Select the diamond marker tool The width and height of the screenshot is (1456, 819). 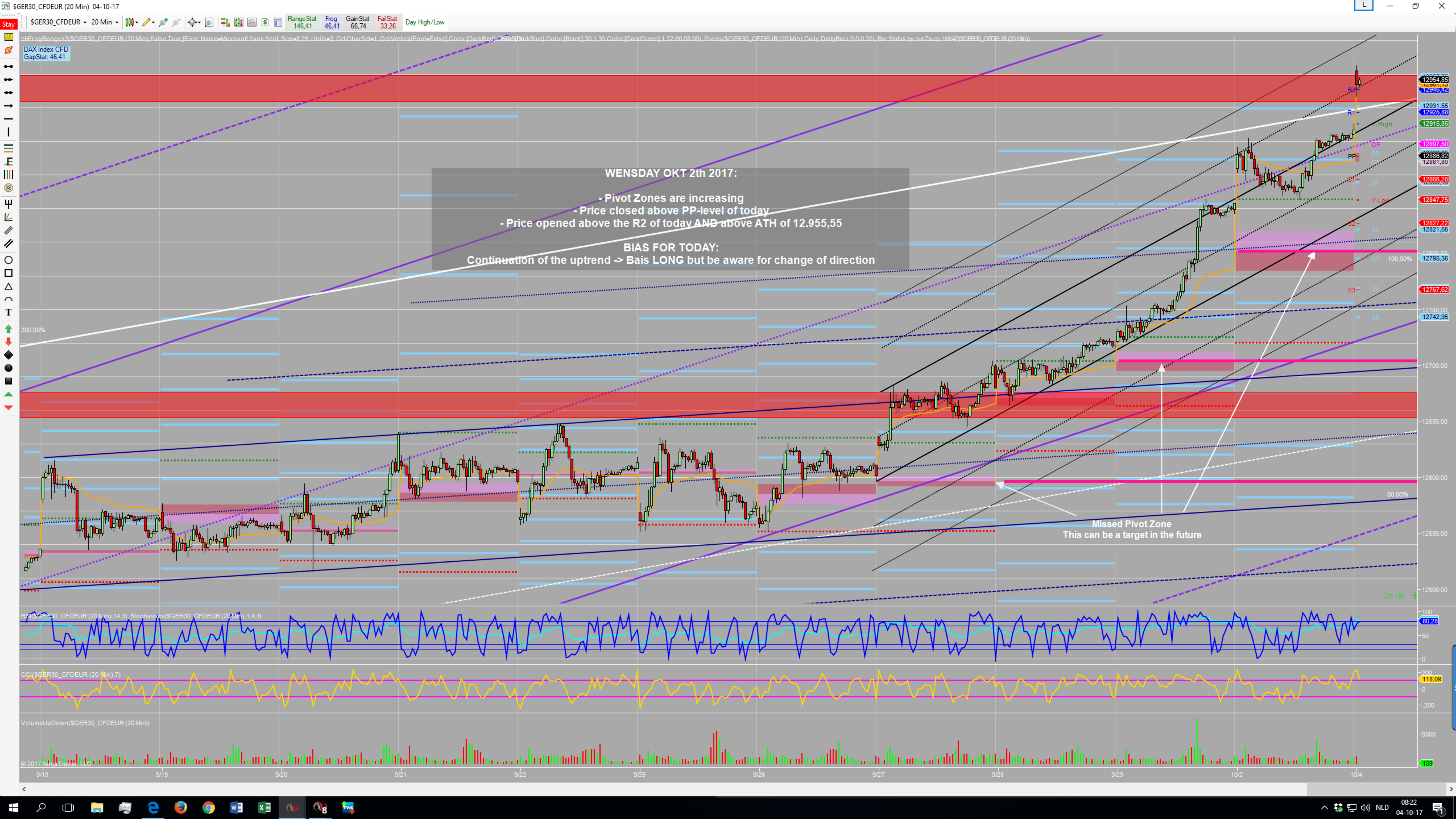coord(9,355)
